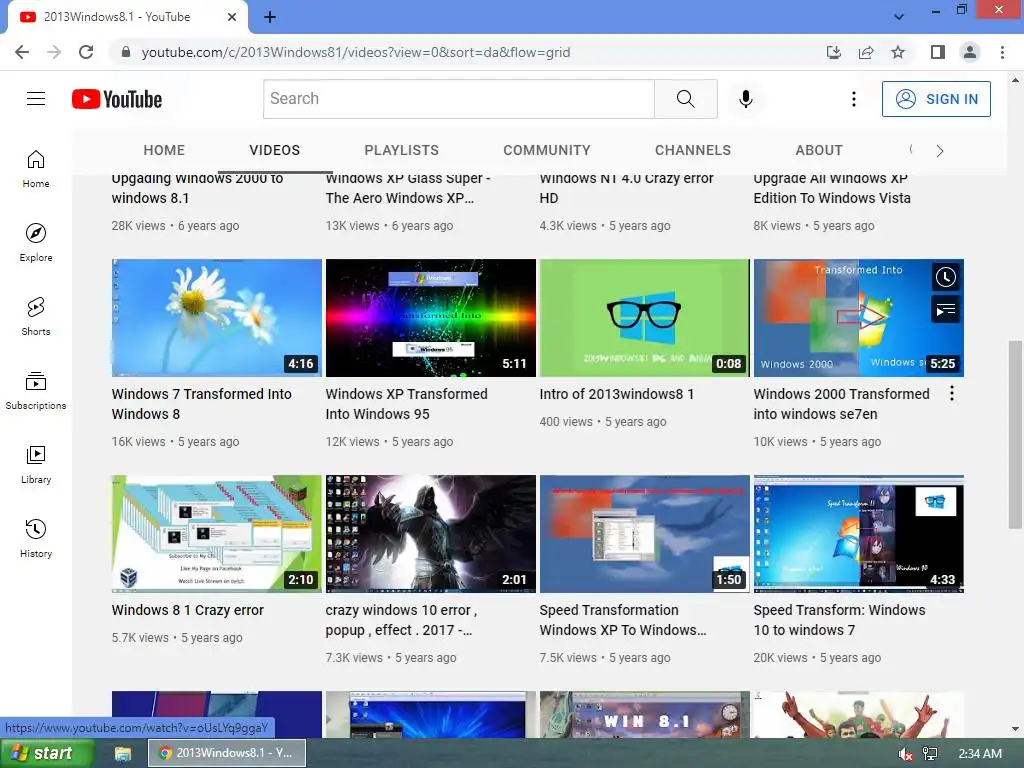Reload the page
This screenshot has height=768, width=1024.
[x=86, y=52]
